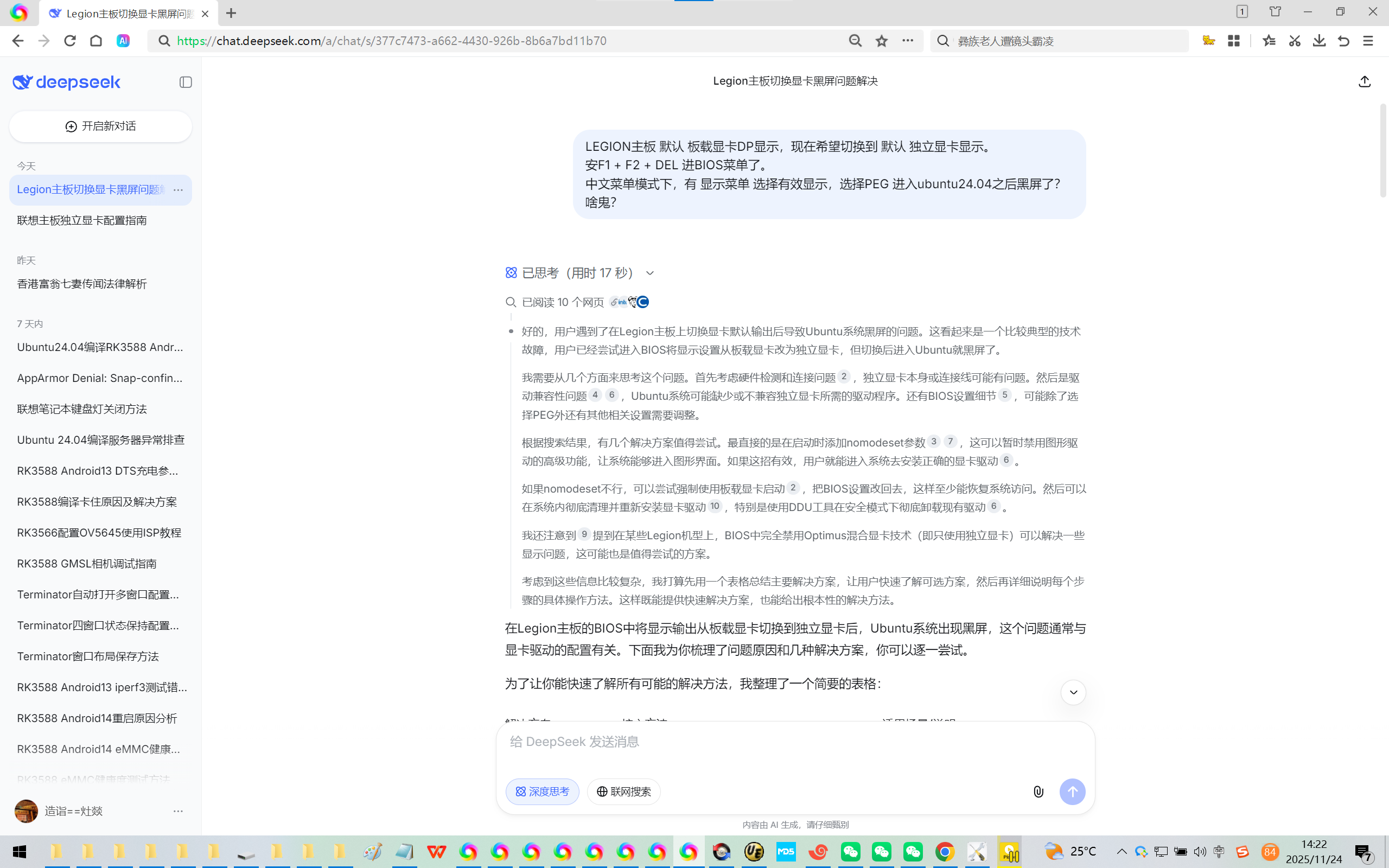Toggle 联网搜索 web search mode
Viewport: 1389px width, 868px height.
(623, 792)
